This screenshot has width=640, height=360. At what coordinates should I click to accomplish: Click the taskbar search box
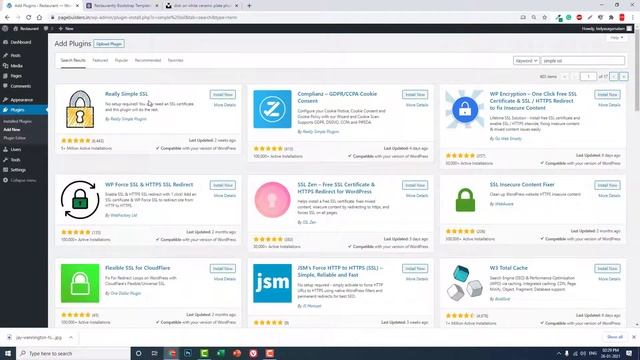click(x=73, y=353)
